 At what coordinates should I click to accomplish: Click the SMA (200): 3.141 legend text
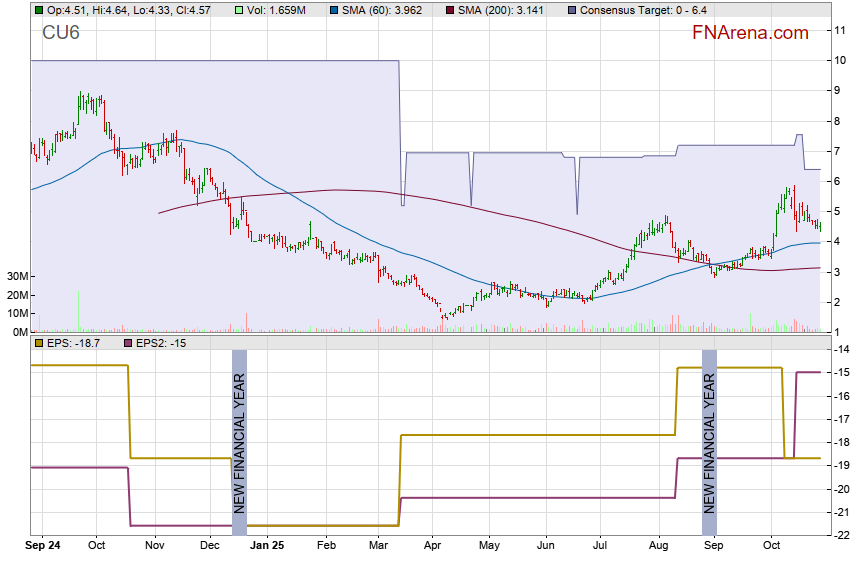coord(504,10)
